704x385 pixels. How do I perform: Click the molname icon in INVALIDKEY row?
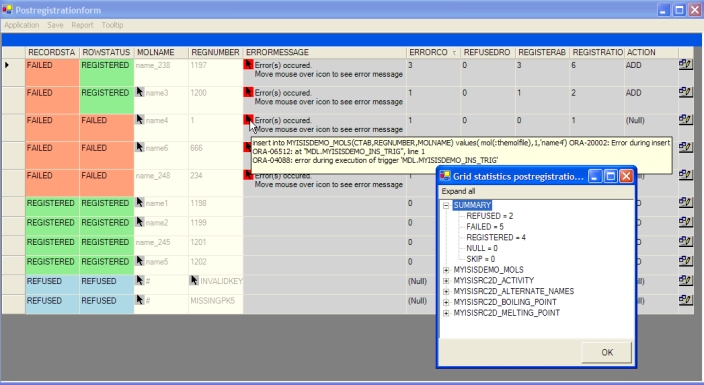click(x=140, y=280)
